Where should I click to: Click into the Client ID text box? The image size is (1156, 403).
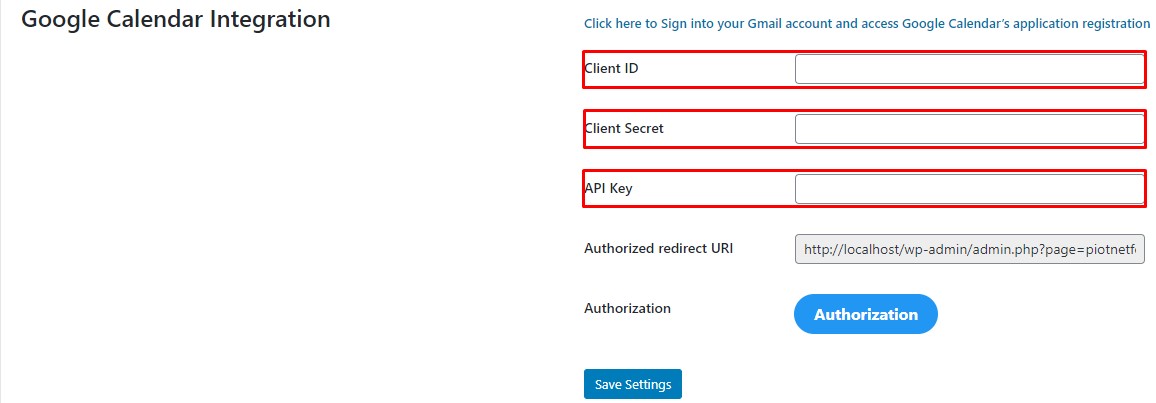tap(969, 69)
